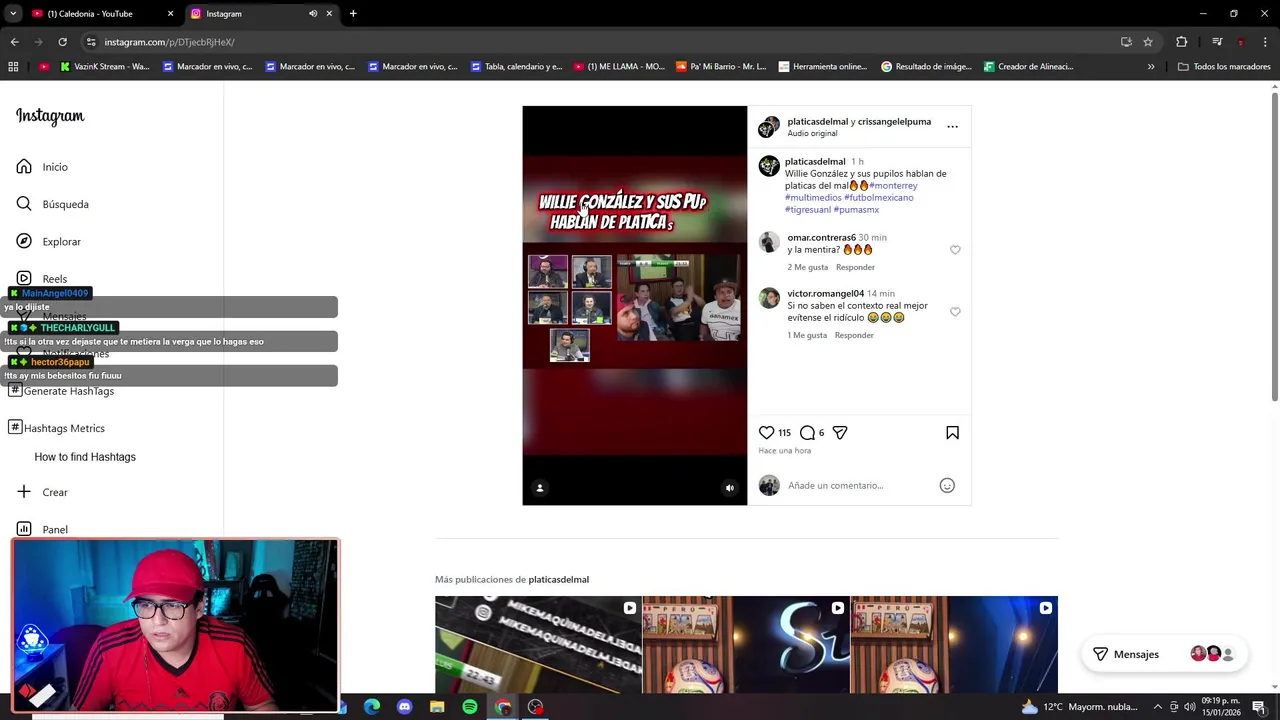This screenshot has height=720, width=1280.
Task: Like the post with heart icon
Action: pos(766,432)
